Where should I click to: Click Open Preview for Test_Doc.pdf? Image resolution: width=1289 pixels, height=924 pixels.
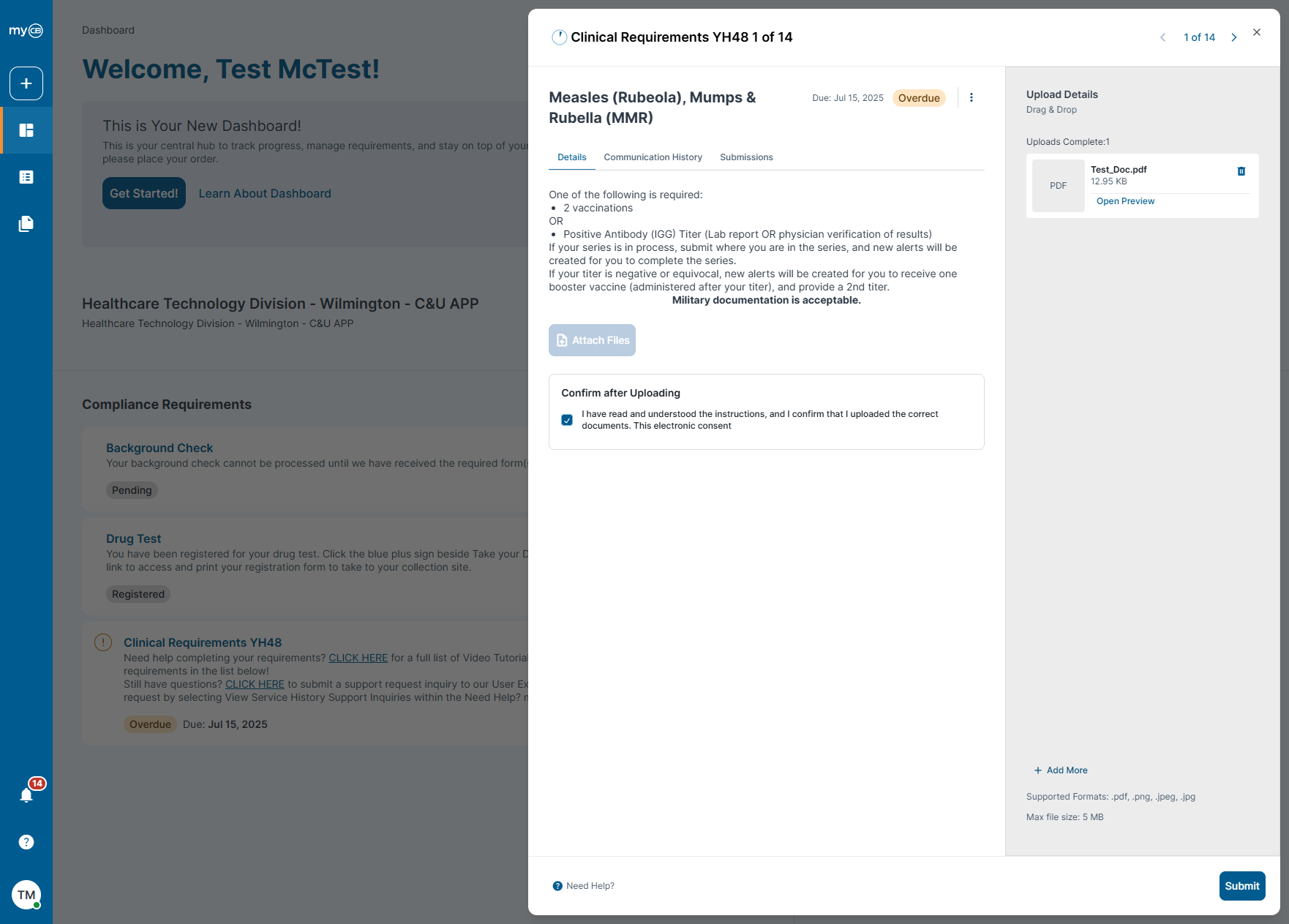(1125, 201)
